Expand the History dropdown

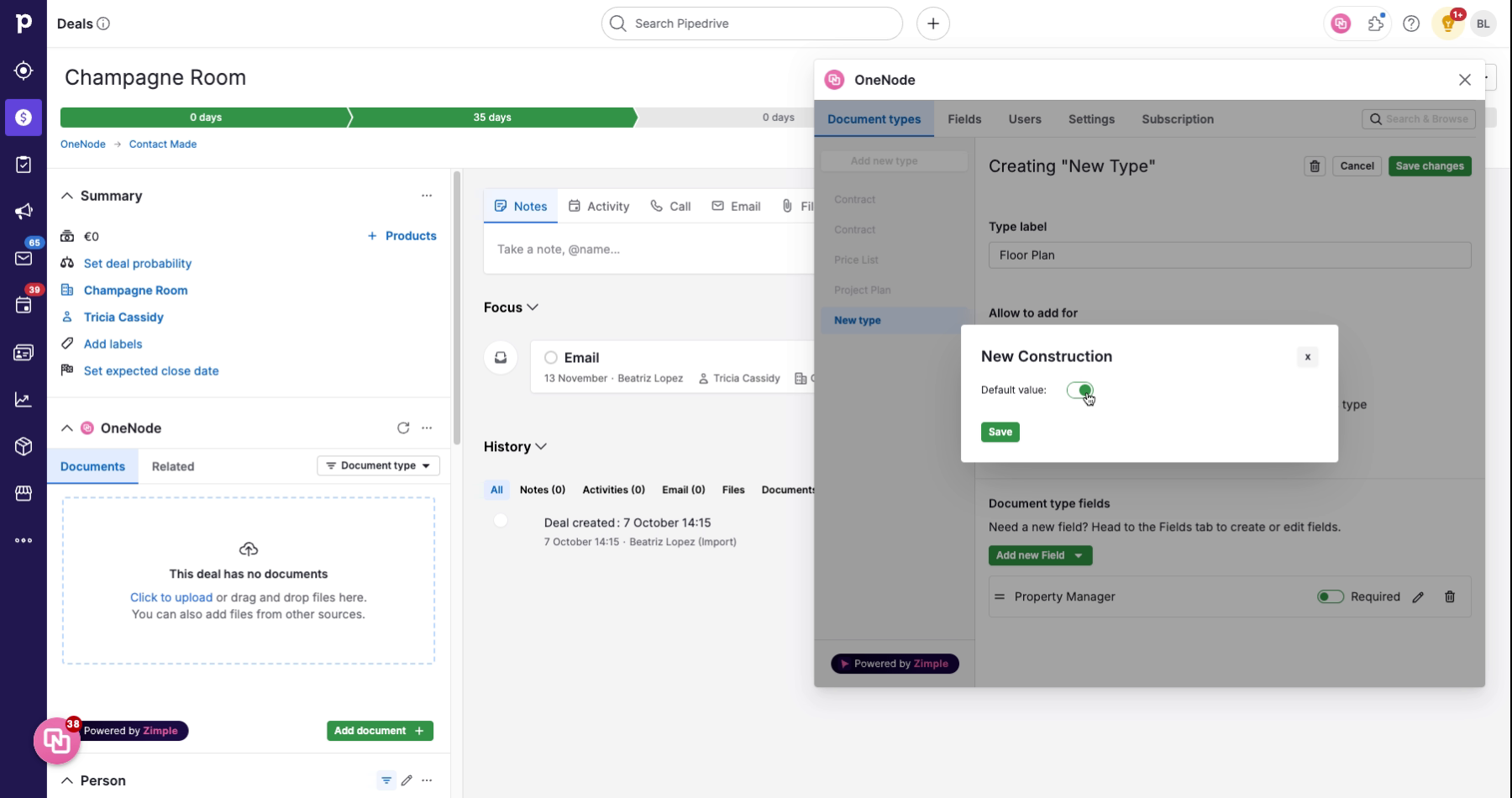tap(516, 447)
